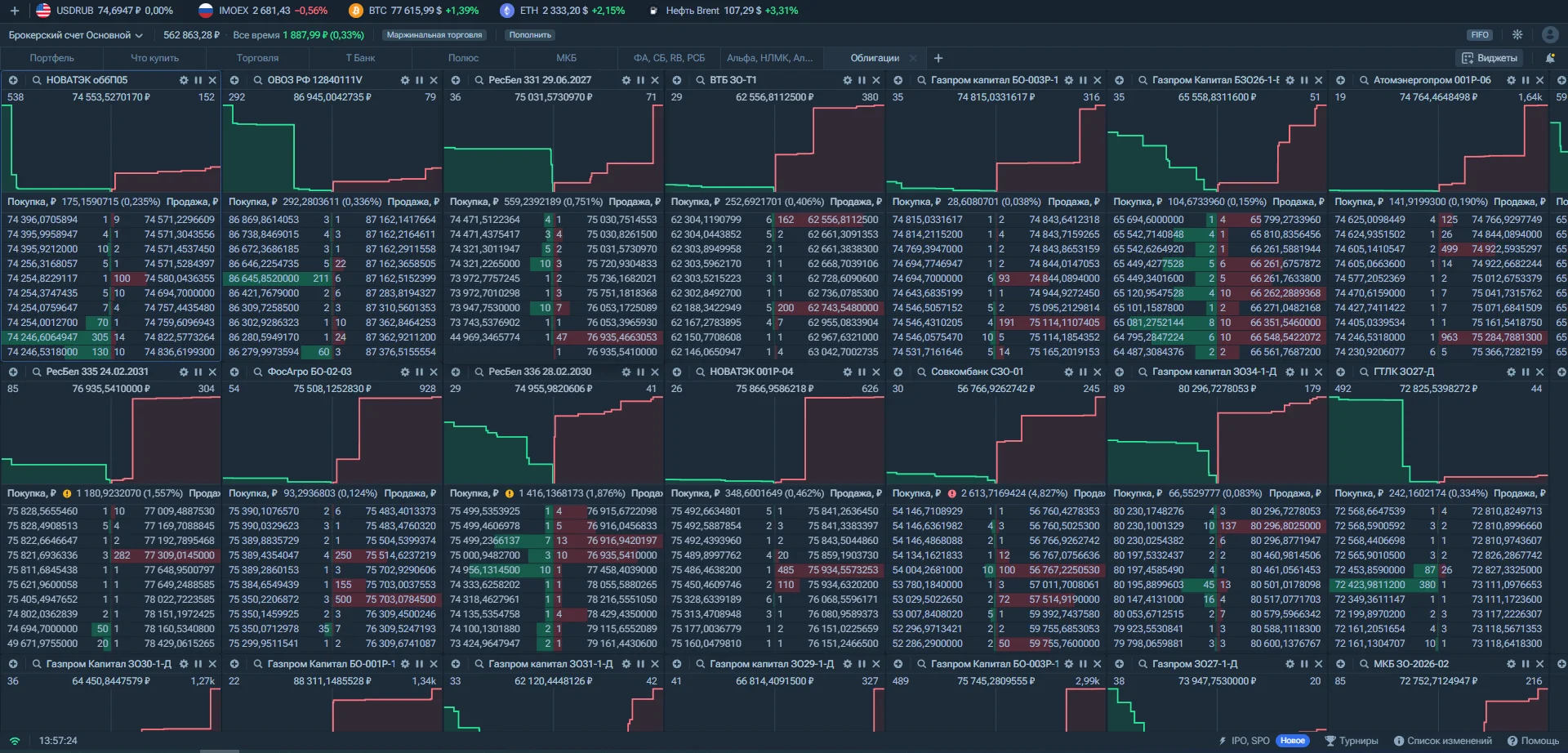This screenshot has width=1568, height=753.
Task: Click the bottom horizontal scrollbar thumb
Action: coord(220,751)
